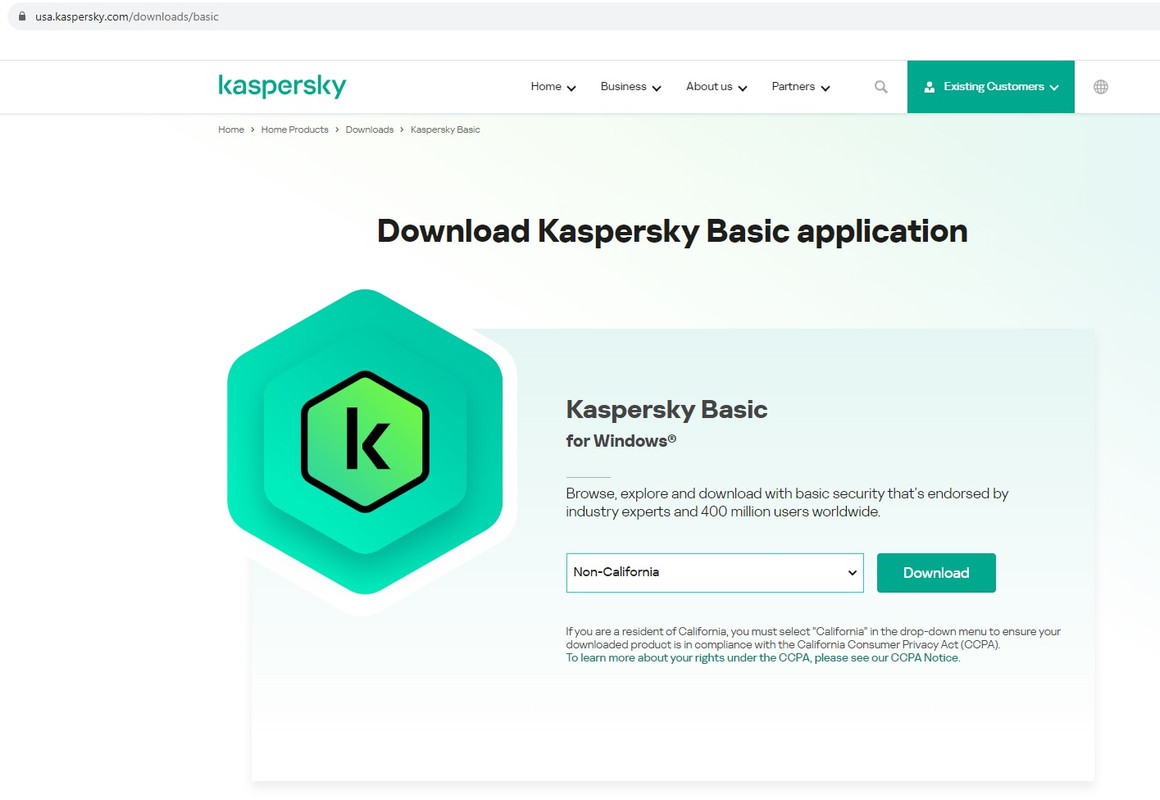Click the green Download button
This screenshot has height=800, width=1160.
(936, 573)
